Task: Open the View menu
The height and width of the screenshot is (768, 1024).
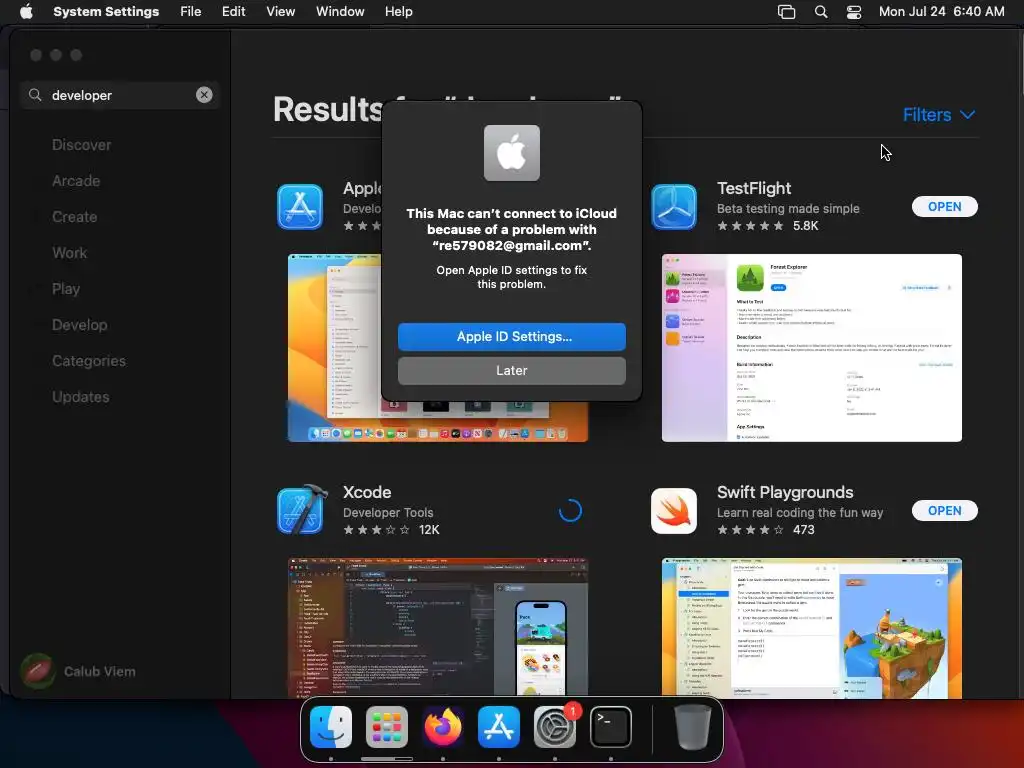Action: [x=280, y=12]
